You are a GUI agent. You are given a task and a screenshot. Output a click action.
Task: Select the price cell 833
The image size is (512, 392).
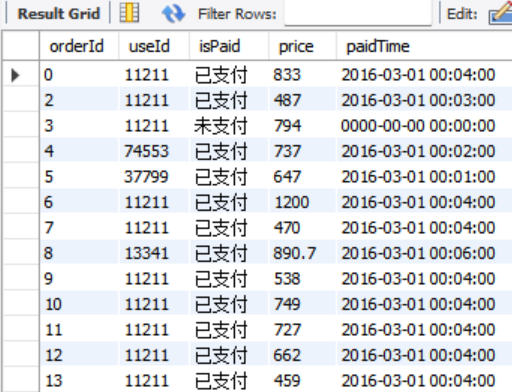[302, 74]
